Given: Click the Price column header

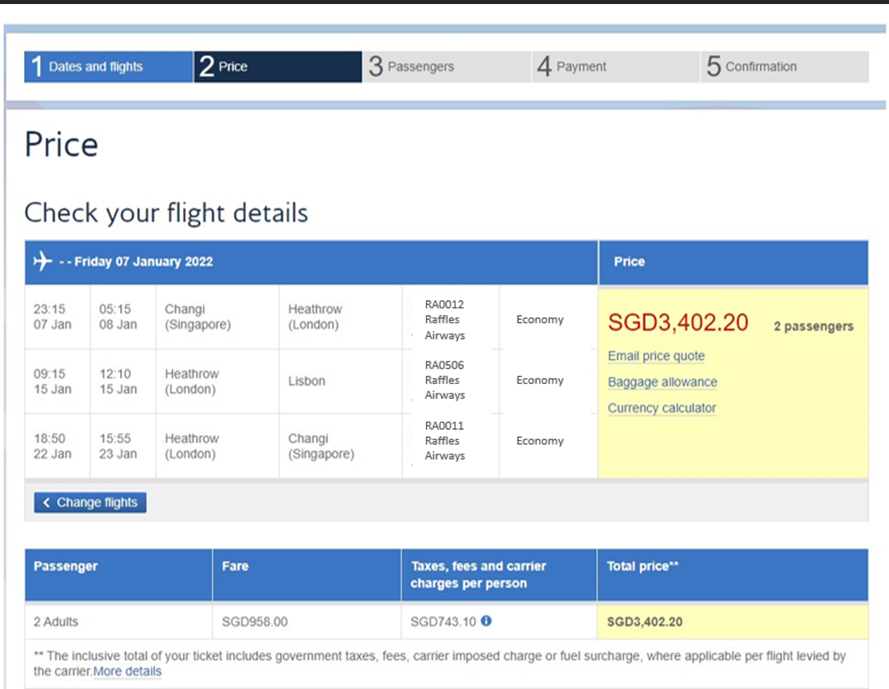Looking at the screenshot, I should coord(629,261).
